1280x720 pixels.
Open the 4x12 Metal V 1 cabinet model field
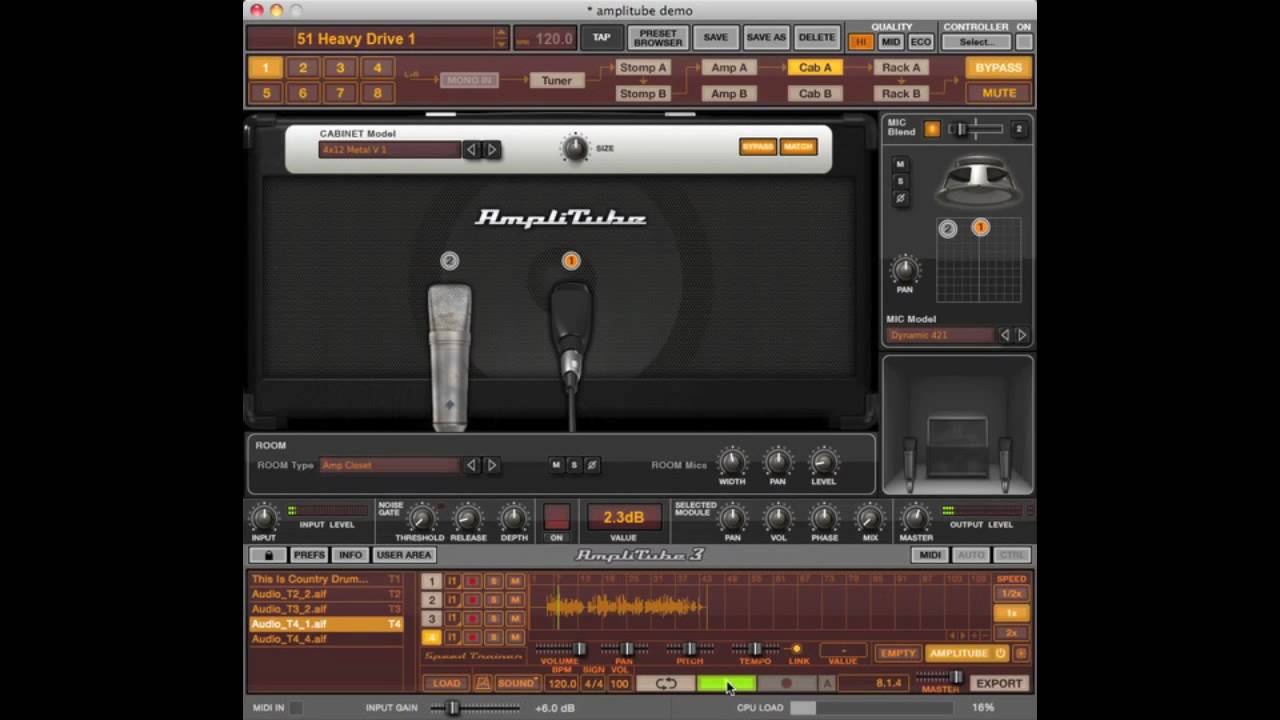click(x=390, y=150)
